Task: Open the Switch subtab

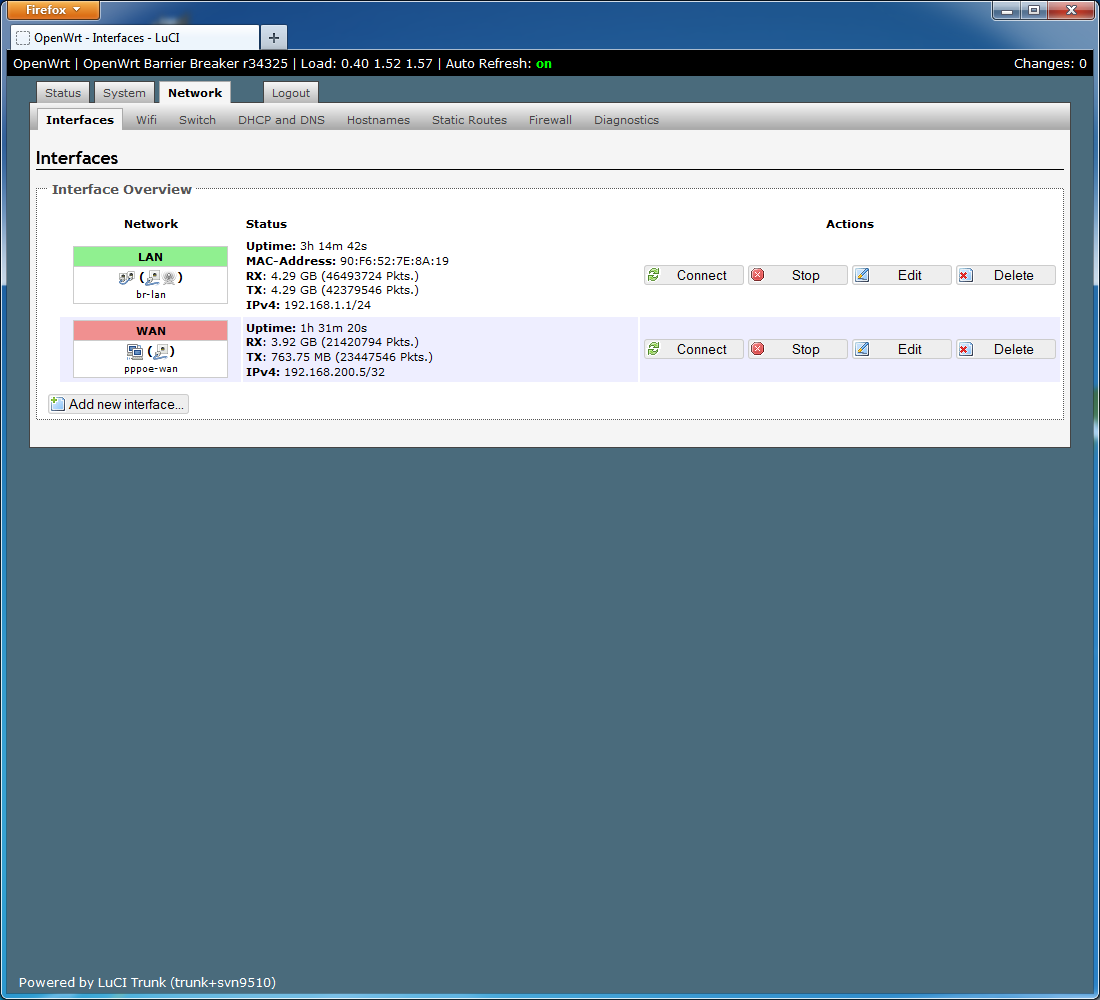Action: (197, 120)
